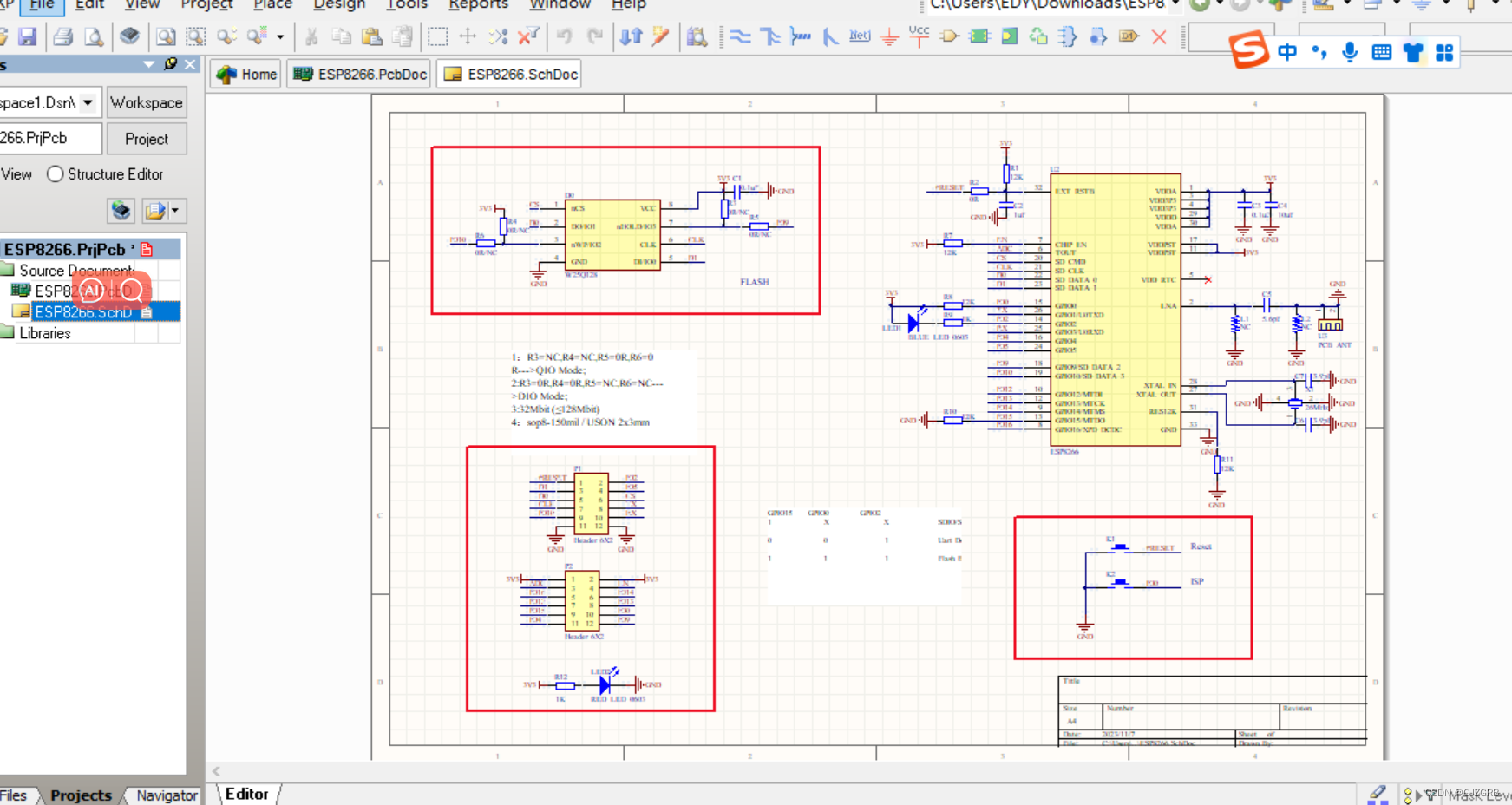1512x805 pixels.
Task: Open the Design menu
Action: pyautogui.click(x=339, y=4)
